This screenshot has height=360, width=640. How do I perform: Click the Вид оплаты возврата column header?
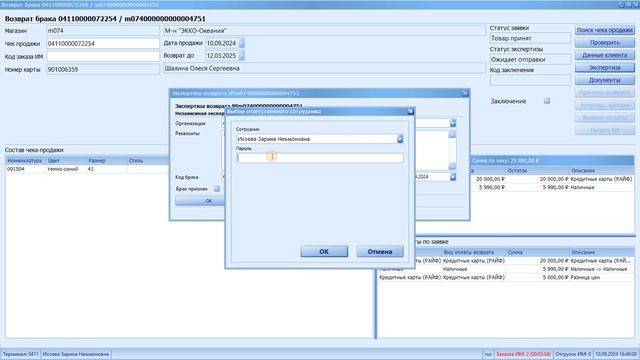tap(473, 252)
